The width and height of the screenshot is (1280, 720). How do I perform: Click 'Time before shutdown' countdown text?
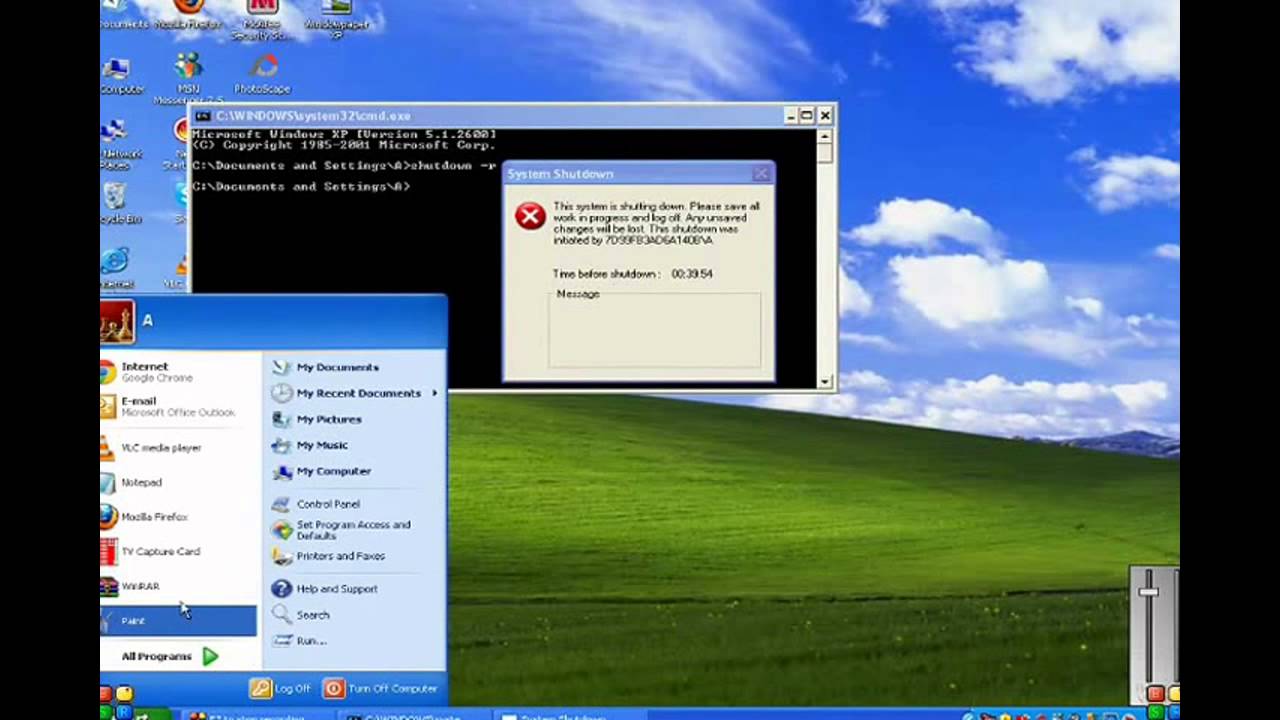click(633, 274)
